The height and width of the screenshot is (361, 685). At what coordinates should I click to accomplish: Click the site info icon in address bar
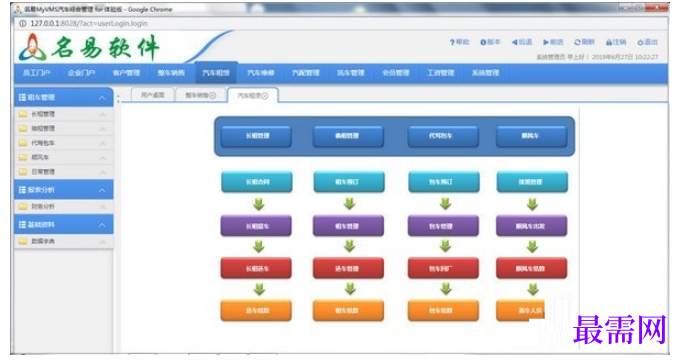(23, 24)
